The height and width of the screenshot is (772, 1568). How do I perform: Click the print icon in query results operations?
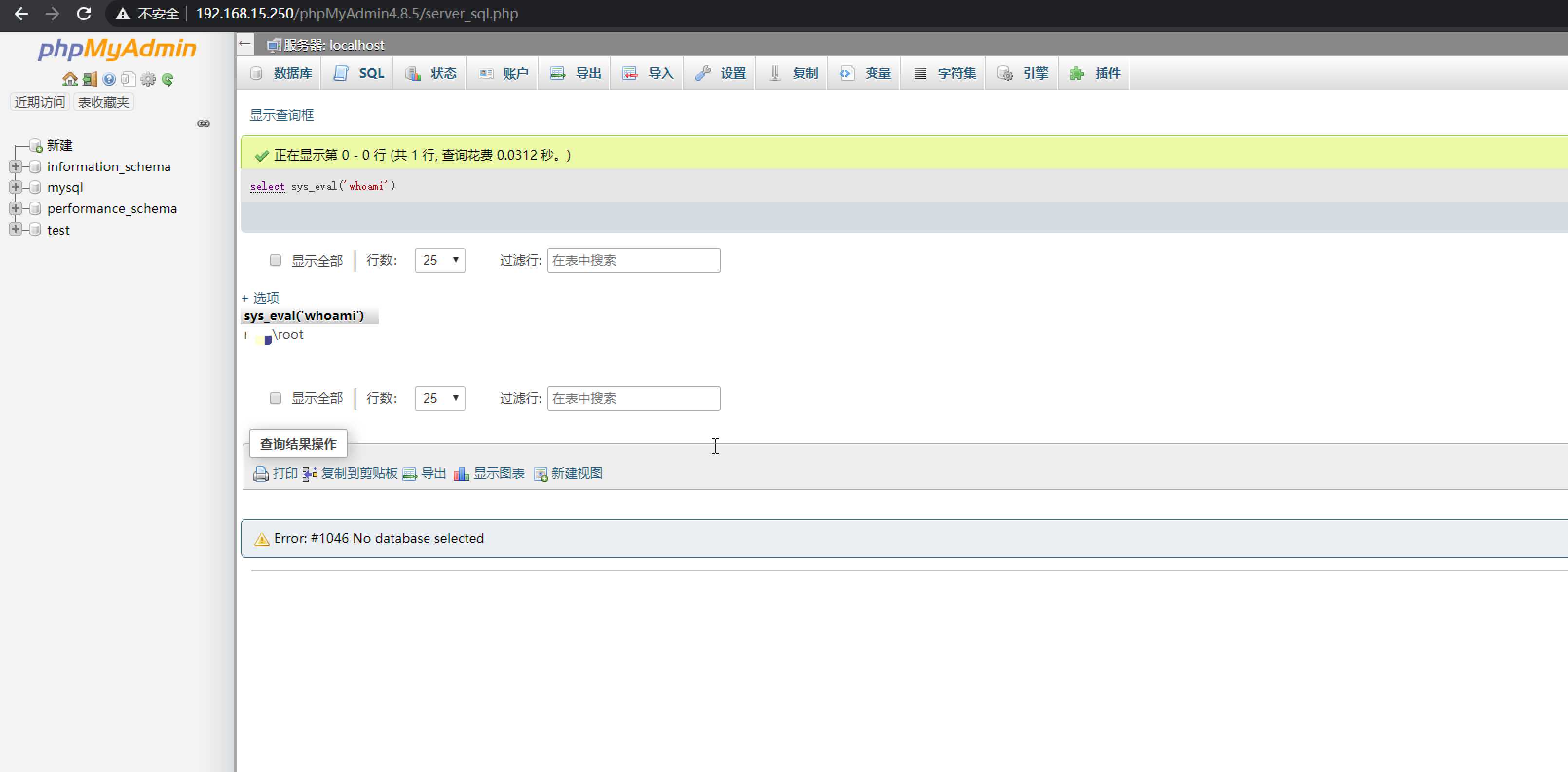point(261,474)
